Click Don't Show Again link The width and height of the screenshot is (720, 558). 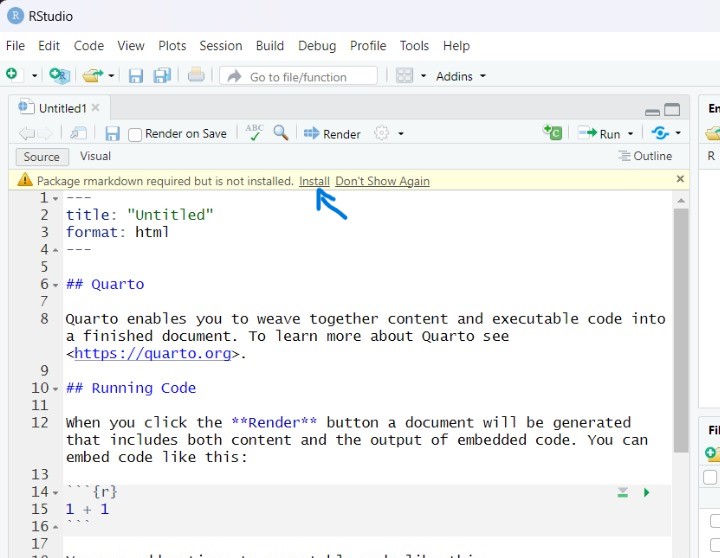point(382,181)
